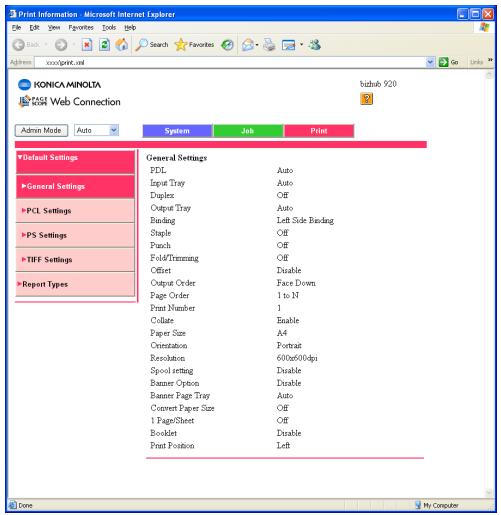Click the Print icon in the toolbar
Image resolution: width=501 pixels, height=515 pixels.
tap(269, 45)
